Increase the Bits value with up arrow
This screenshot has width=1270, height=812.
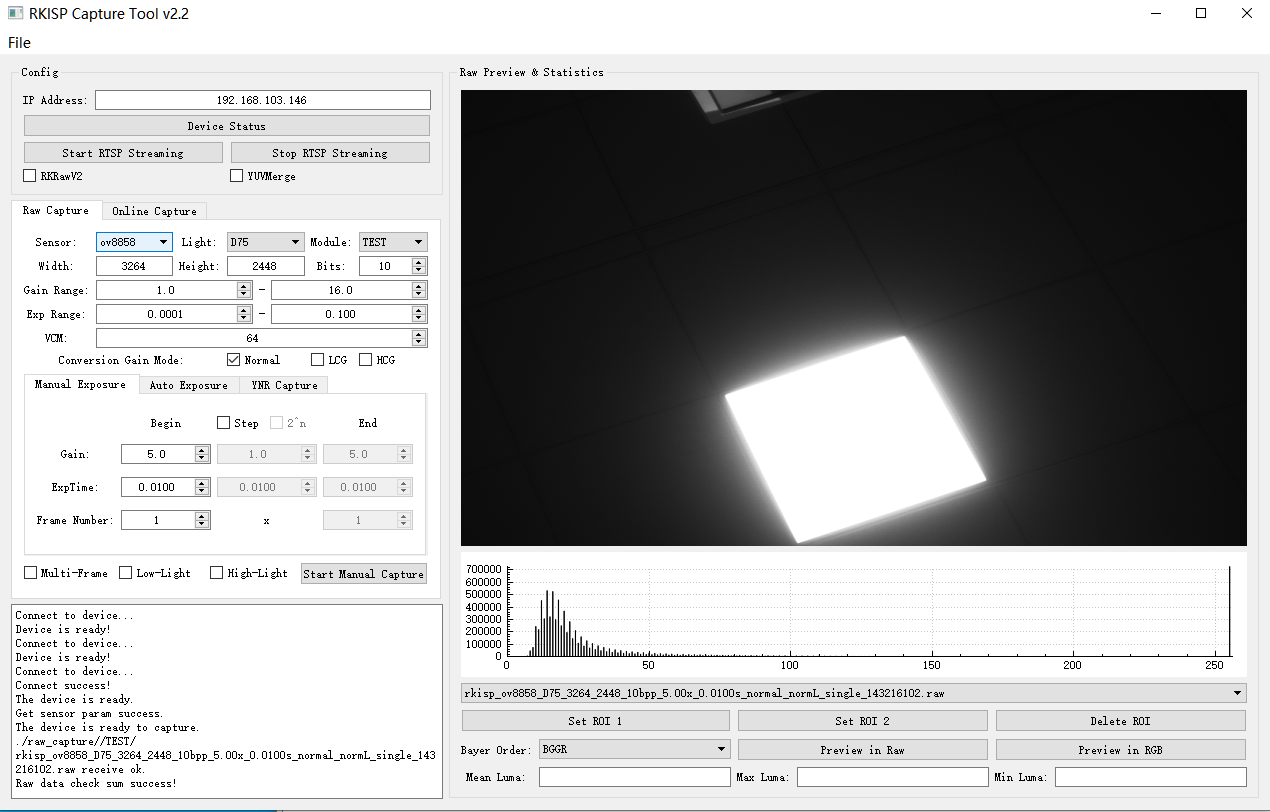click(x=419, y=262)
